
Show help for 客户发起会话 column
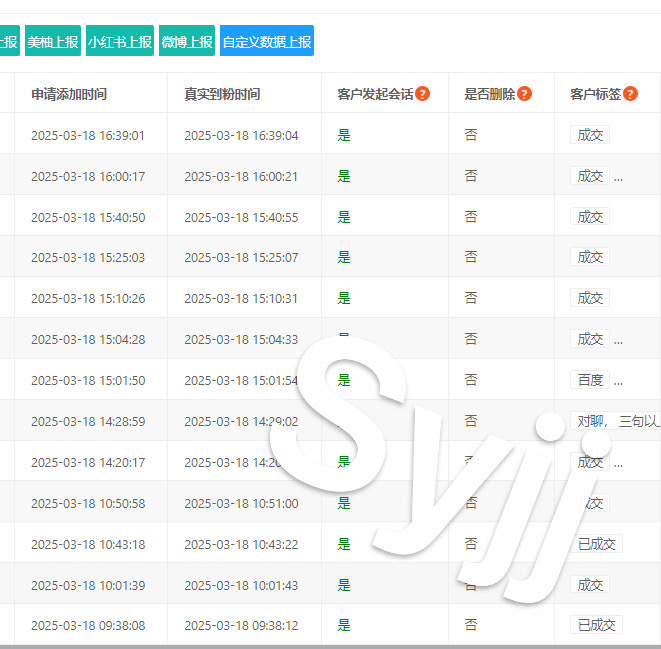[422, 94]
